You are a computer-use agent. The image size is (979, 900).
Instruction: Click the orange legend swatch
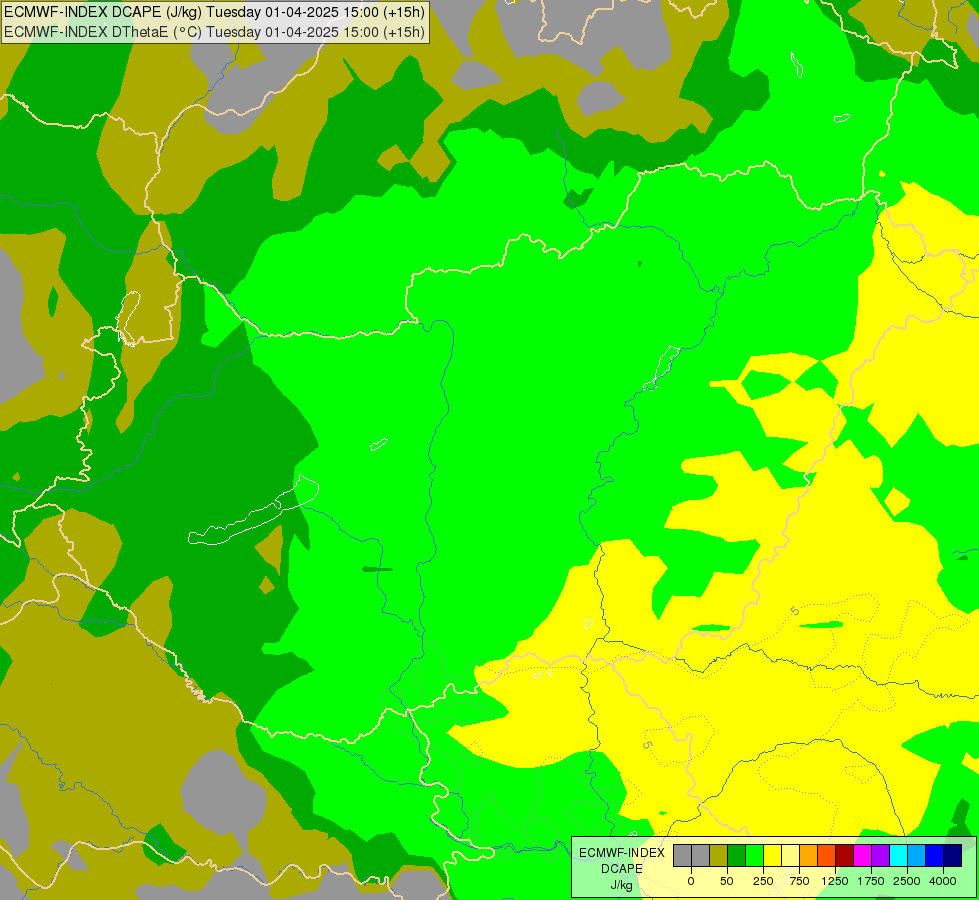[809, 856]
